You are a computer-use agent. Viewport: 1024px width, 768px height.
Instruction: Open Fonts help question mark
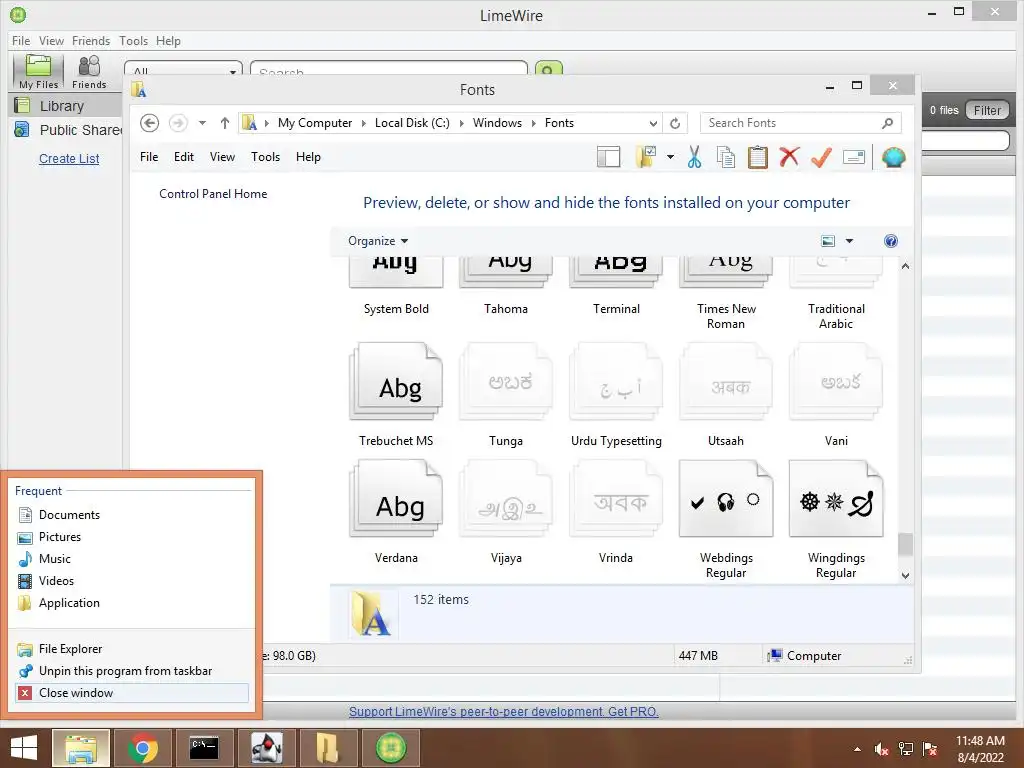[891, 241]
